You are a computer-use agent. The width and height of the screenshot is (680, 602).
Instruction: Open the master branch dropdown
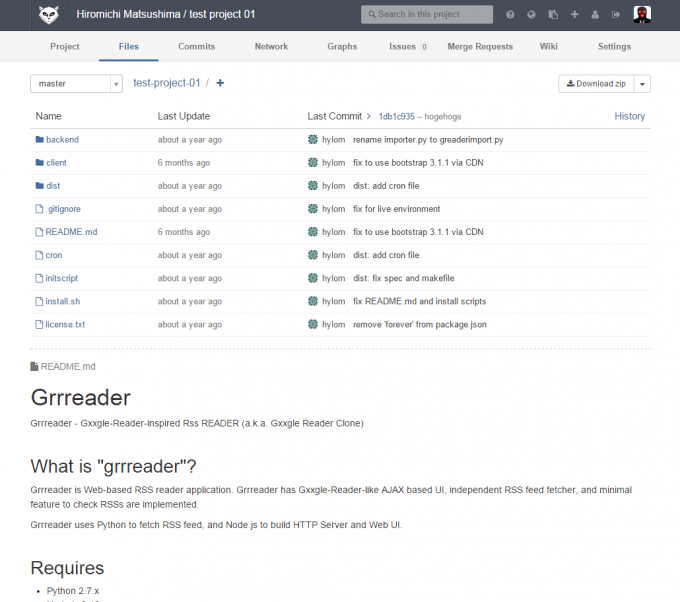click(76, 84)
